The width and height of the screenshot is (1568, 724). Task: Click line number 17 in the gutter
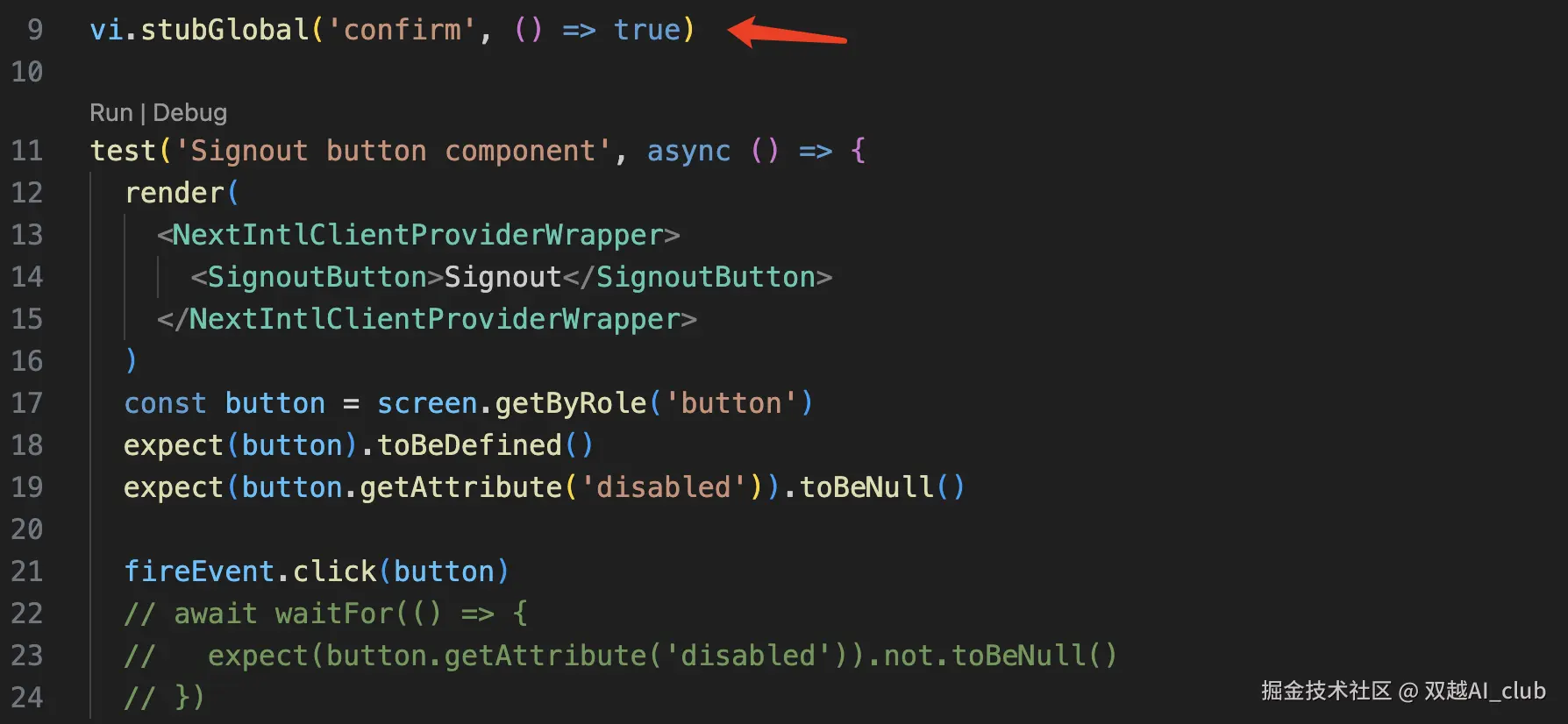tap(27, 403)
